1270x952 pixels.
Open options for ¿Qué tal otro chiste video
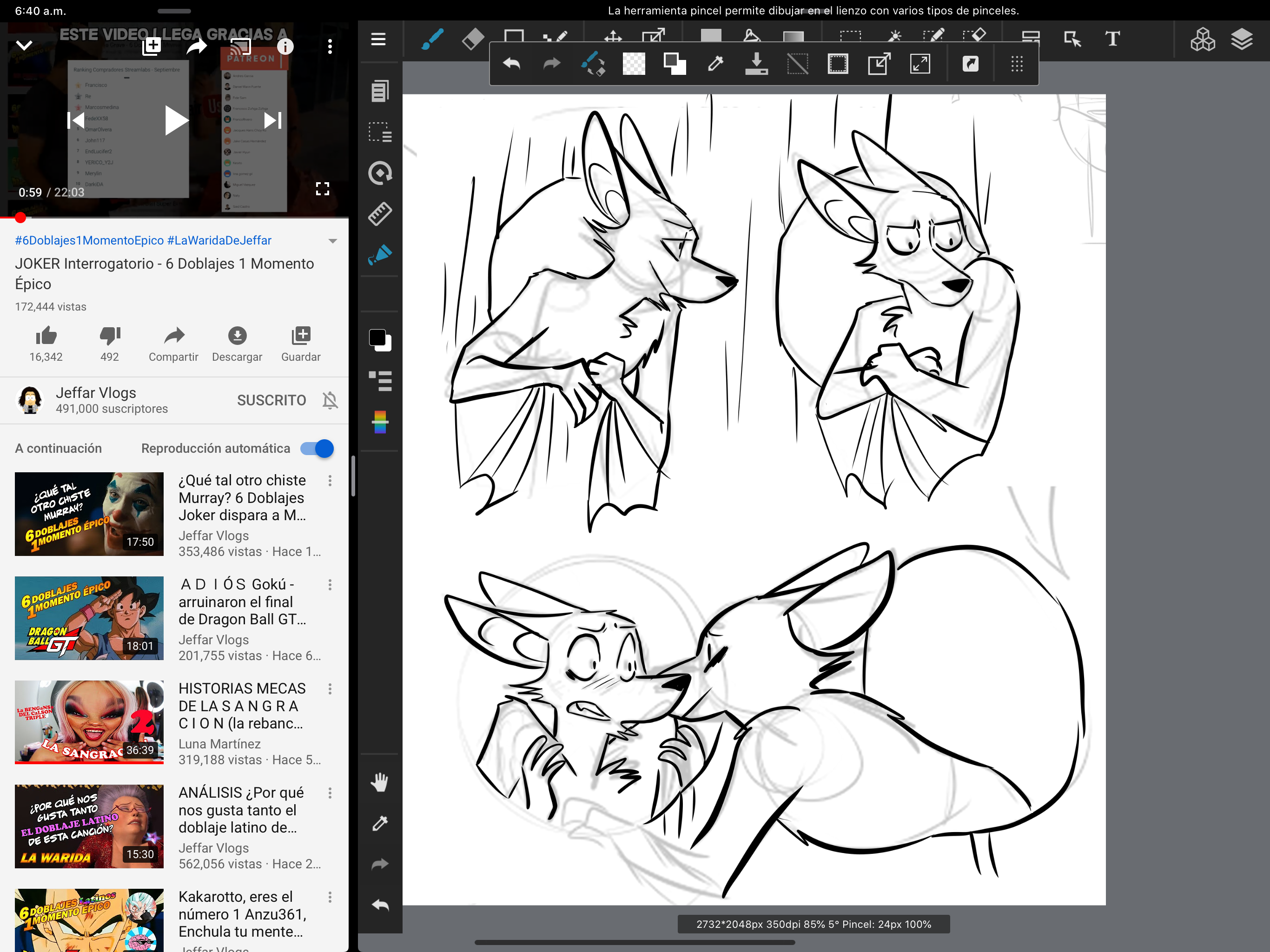pyautogui.click(x=330, y=481)
